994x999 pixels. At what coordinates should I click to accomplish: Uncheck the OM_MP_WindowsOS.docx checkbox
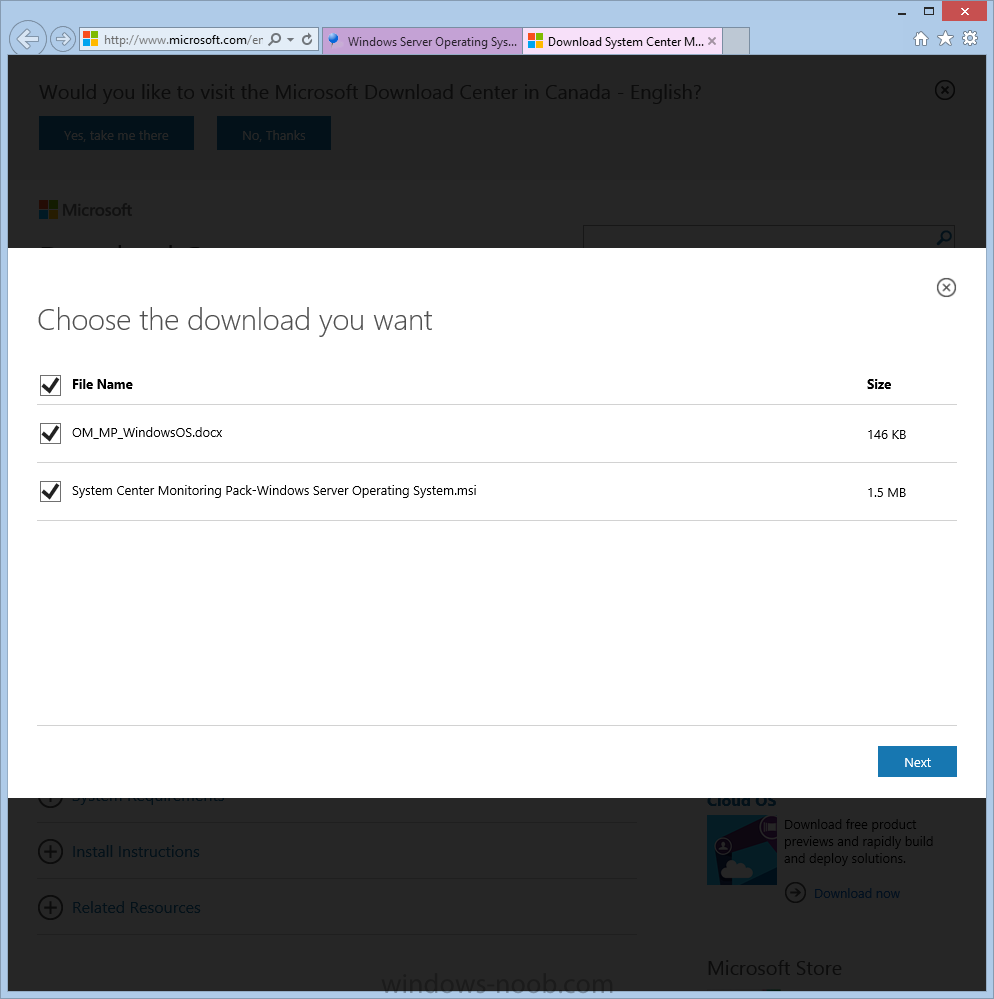[x=50, y=433]
